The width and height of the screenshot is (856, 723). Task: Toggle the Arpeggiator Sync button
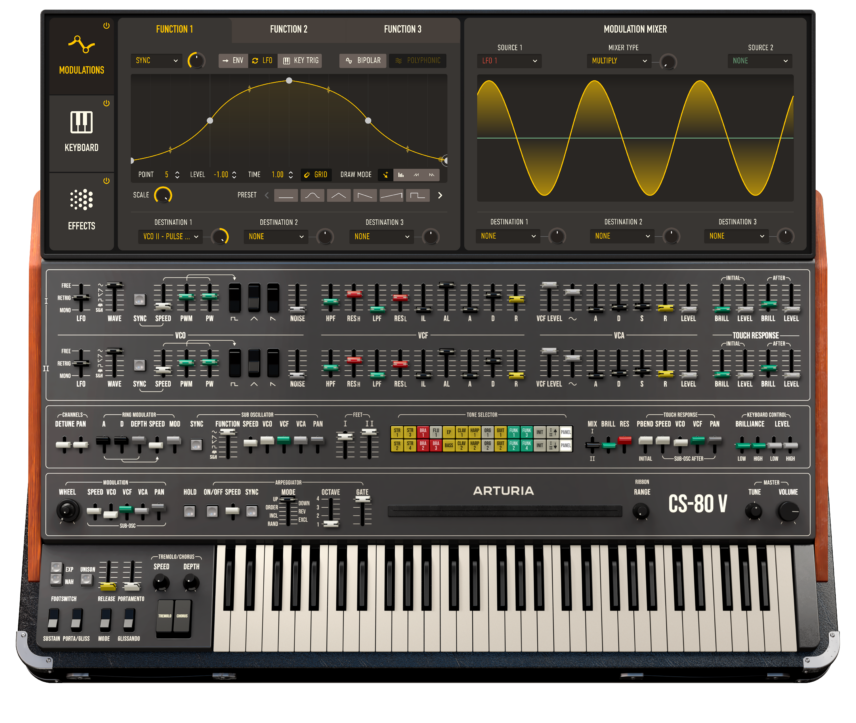pyautogui.click(x=252, y=511)
